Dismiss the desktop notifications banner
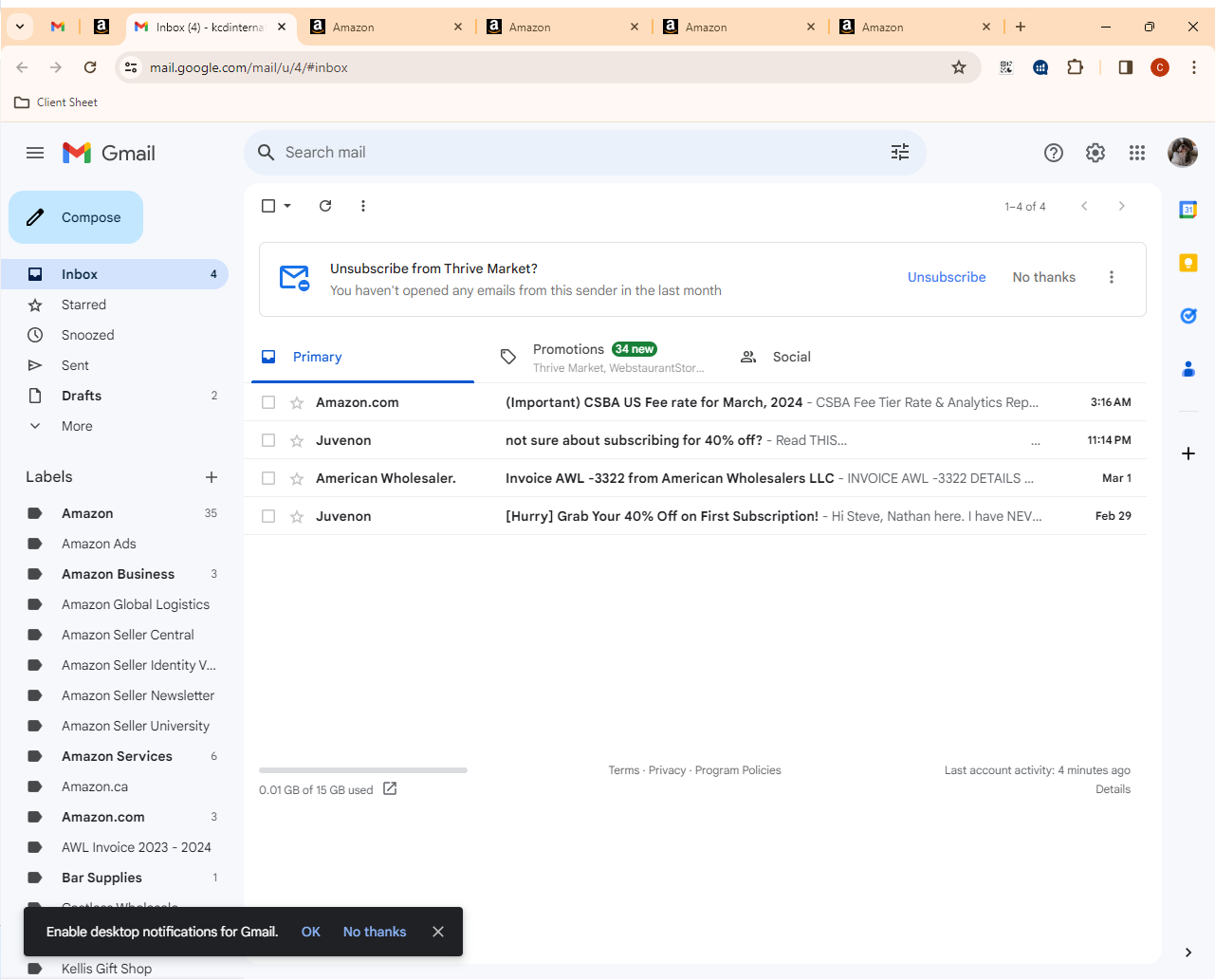Viewport: 1215px width, 980px height. click(438, 932)
